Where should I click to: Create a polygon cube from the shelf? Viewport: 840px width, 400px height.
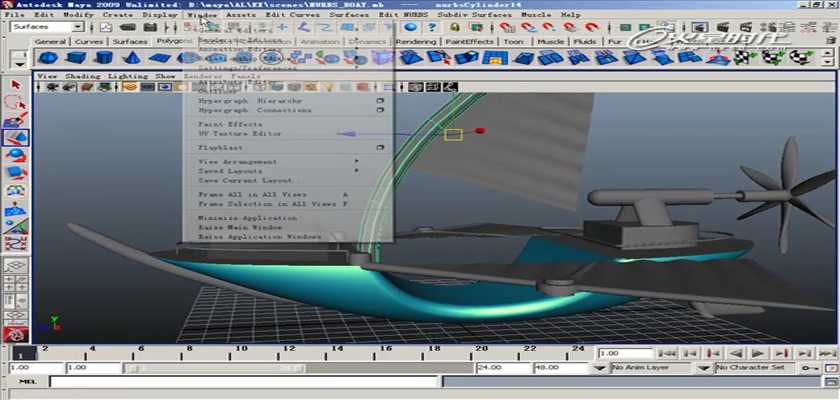(77, 57)
